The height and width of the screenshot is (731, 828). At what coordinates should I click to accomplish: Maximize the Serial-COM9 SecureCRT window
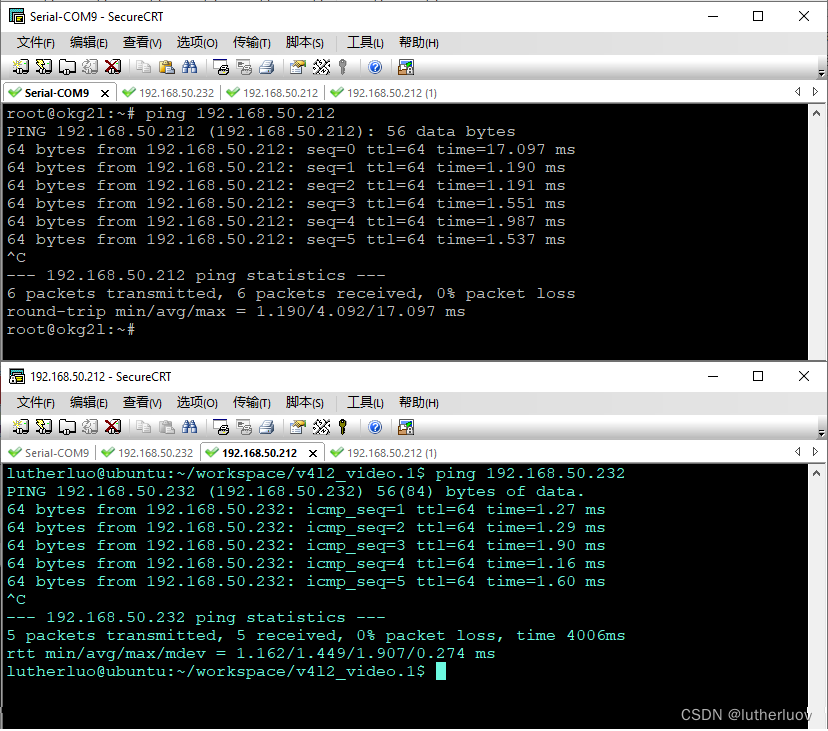(758, 16)
